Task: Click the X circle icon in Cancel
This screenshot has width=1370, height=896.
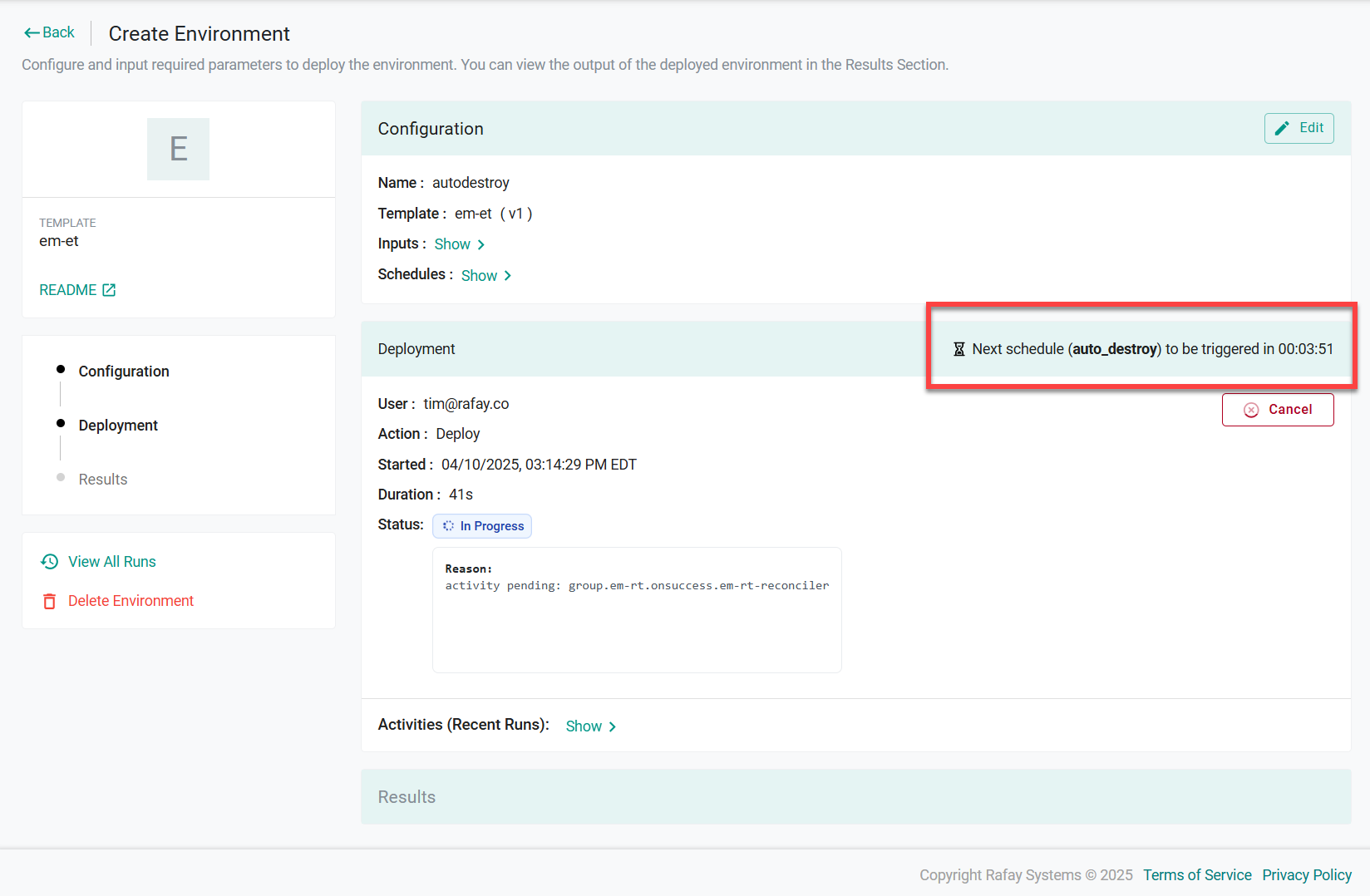Action: [1251, 410]
